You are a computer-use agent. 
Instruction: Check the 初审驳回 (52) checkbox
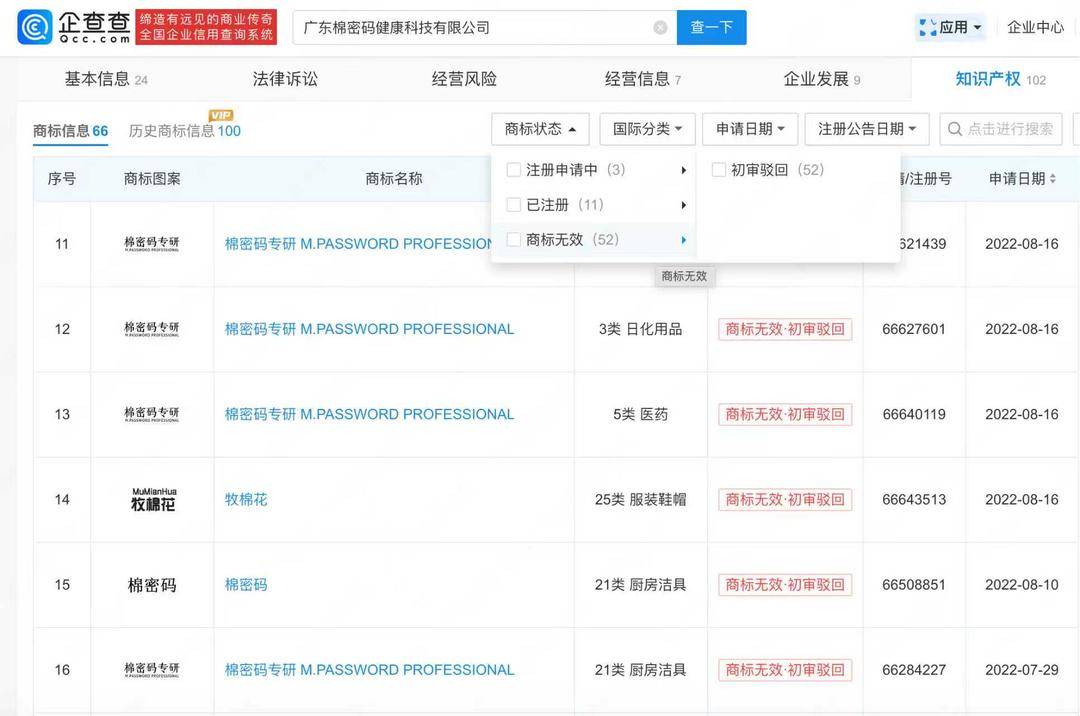coord(718,169)
